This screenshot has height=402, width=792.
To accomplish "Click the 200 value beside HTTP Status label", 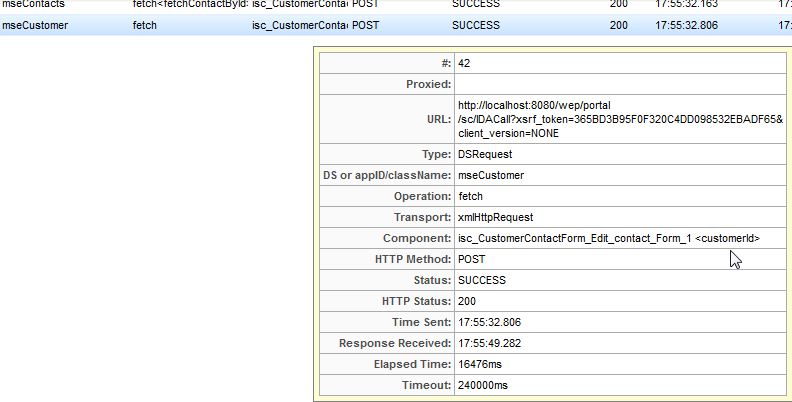I will click(467, 301).
